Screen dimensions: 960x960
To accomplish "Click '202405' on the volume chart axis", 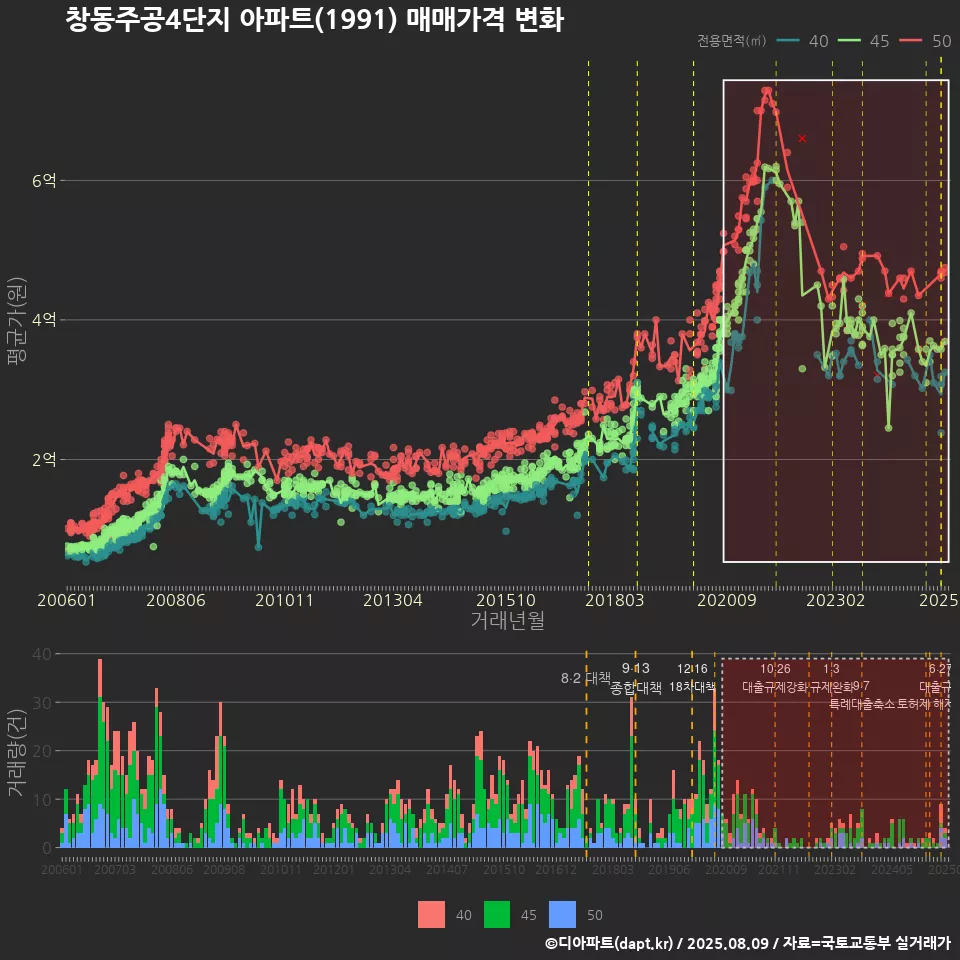I will [891, 869].
